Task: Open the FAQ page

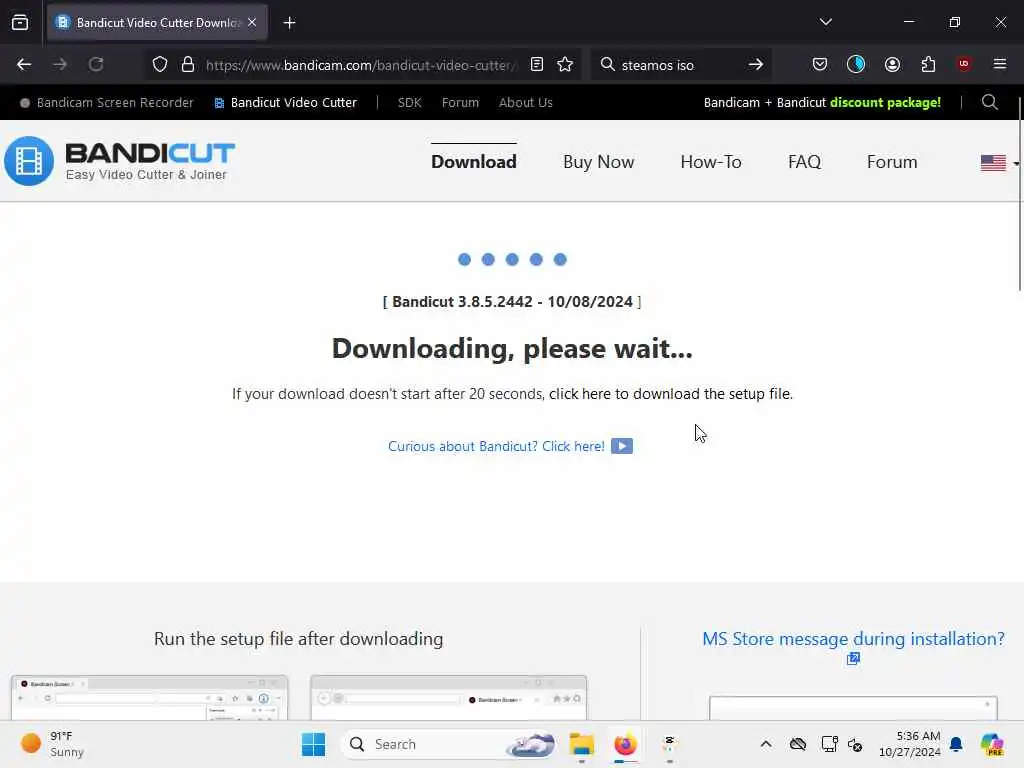Action: tap(804, 162)
